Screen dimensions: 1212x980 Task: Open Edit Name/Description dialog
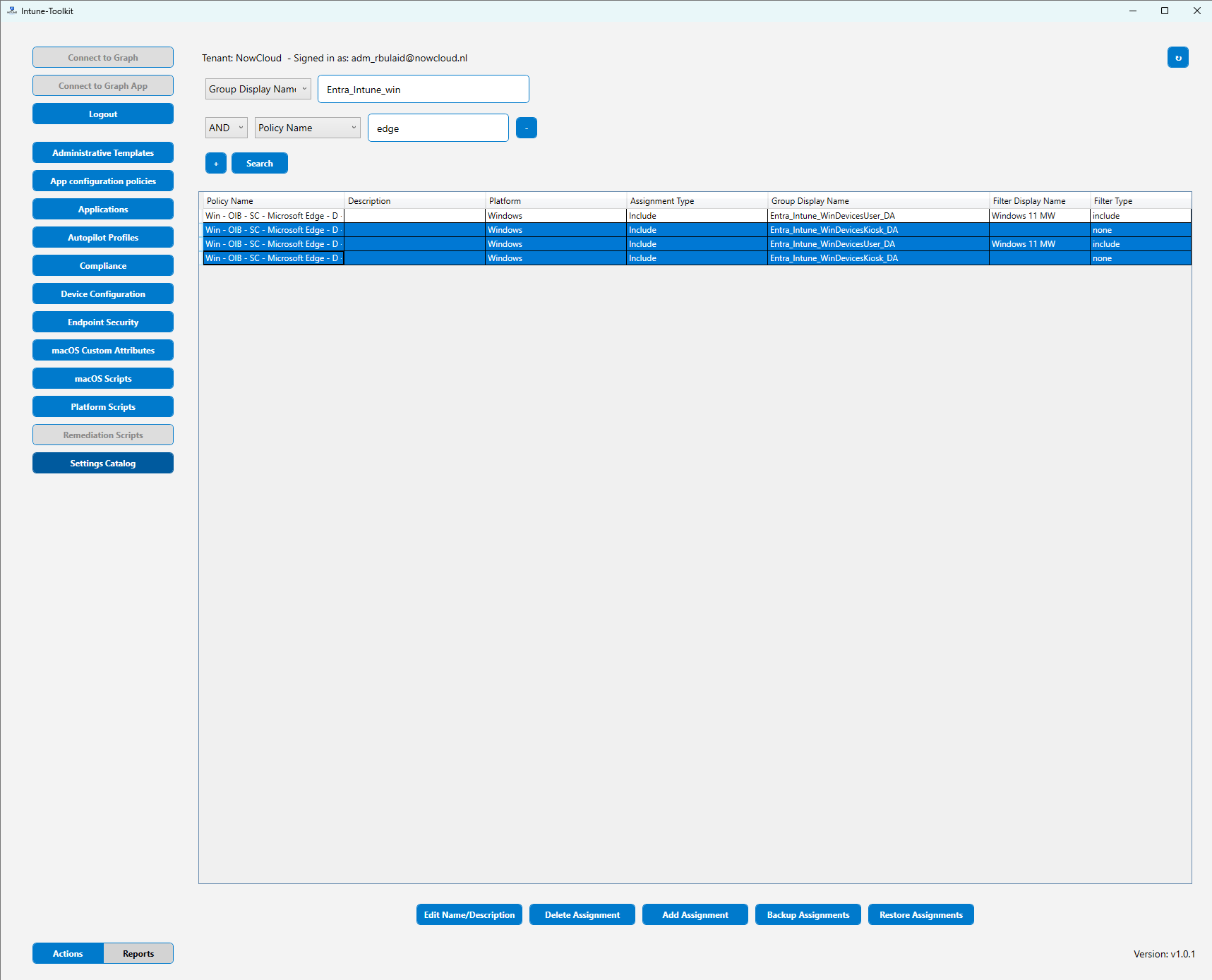(469, 915)
